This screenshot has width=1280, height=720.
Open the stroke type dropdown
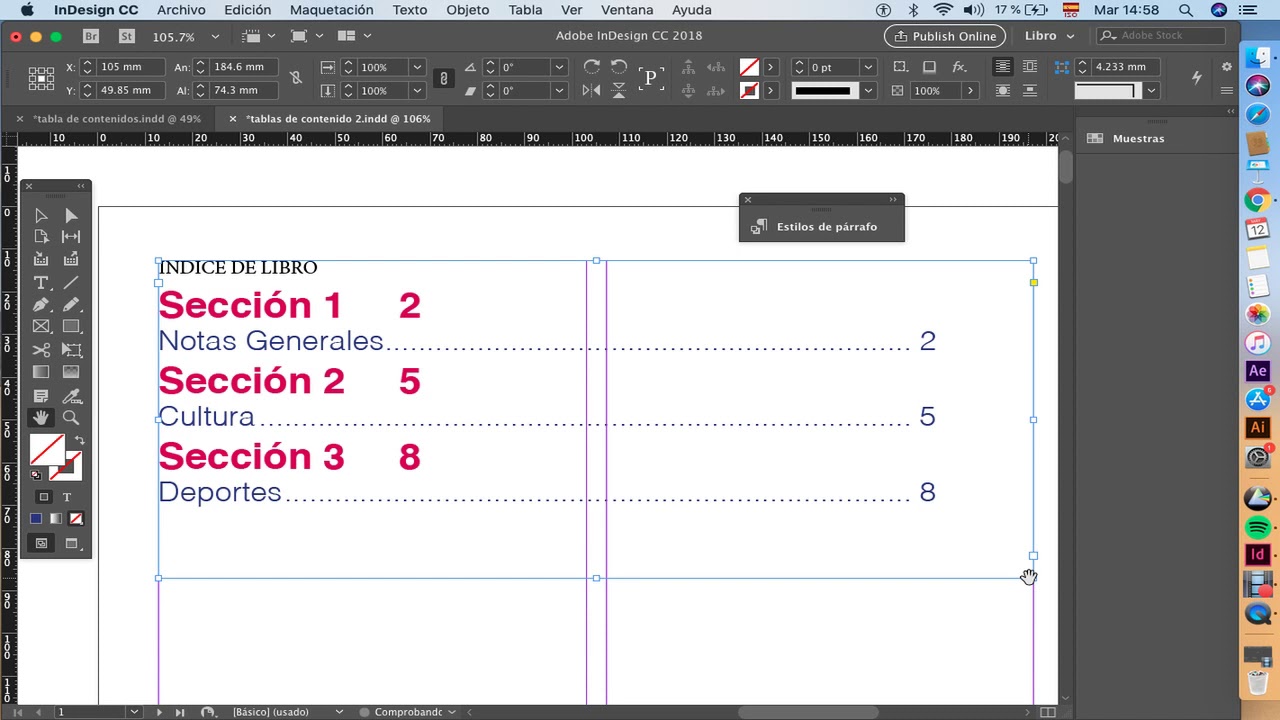point(868,90)
